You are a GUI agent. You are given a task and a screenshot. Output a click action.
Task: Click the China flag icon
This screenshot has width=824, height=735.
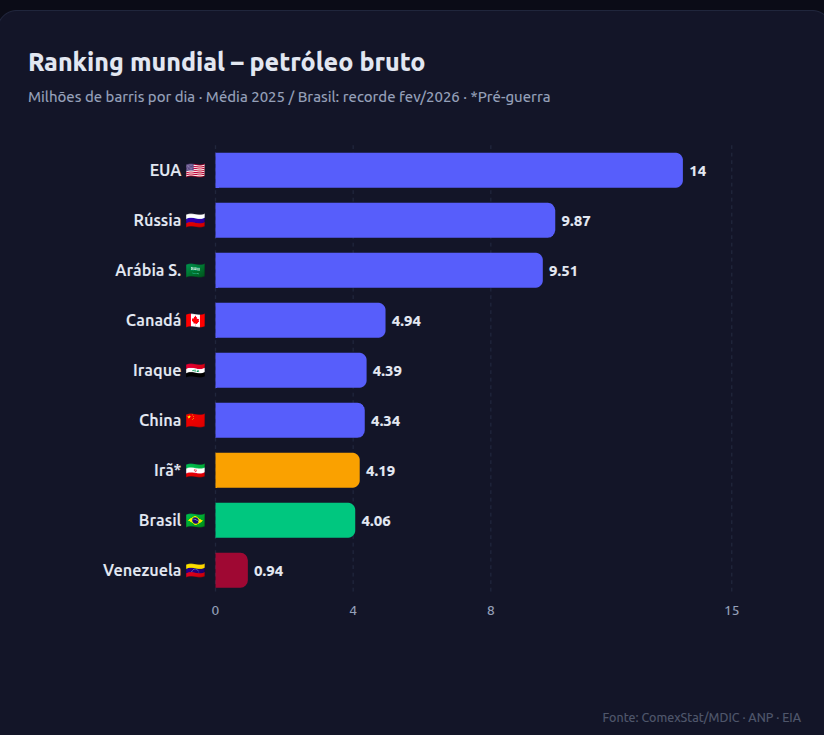(x=195, y=420)
